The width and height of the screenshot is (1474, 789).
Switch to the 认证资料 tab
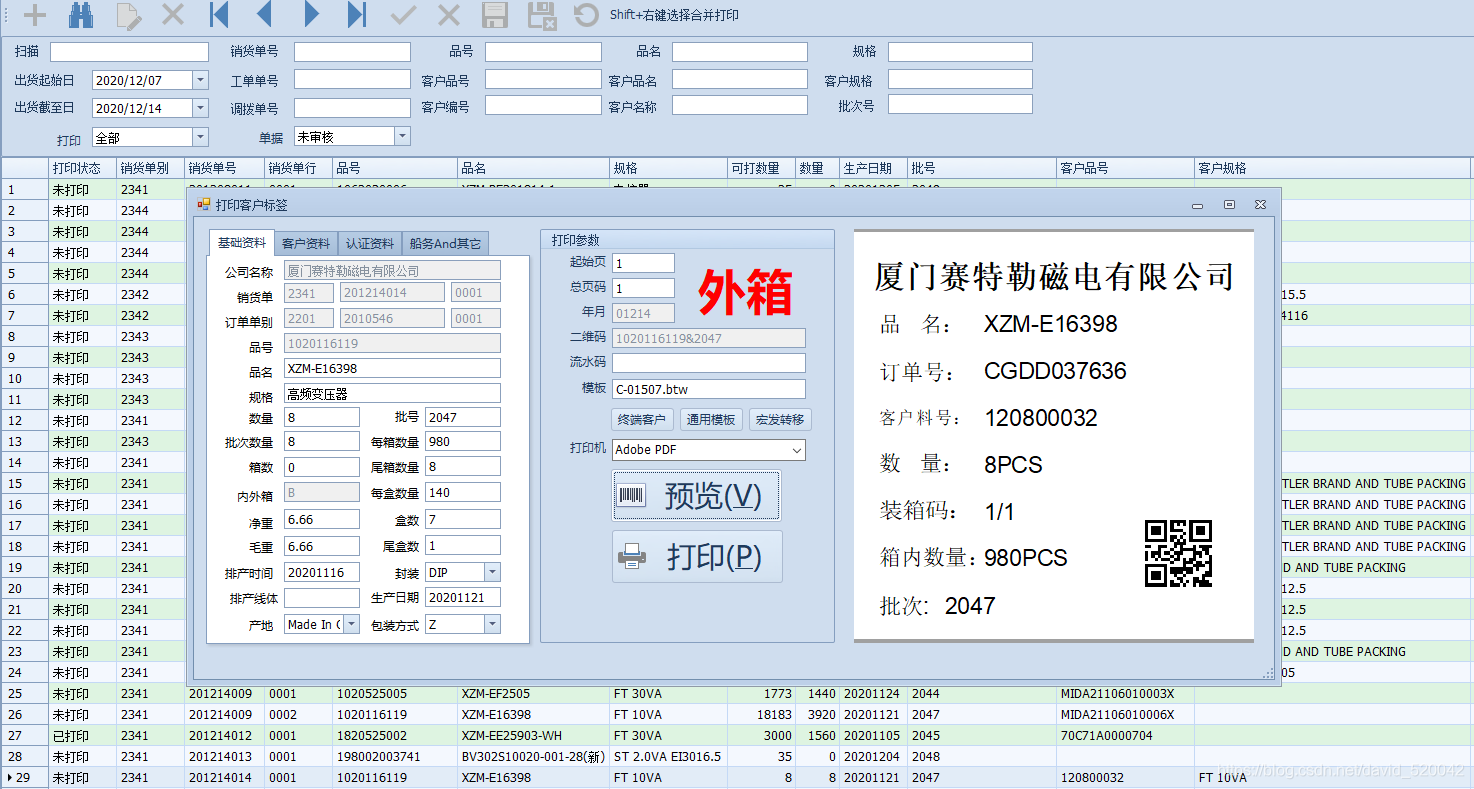pos(369,242)
